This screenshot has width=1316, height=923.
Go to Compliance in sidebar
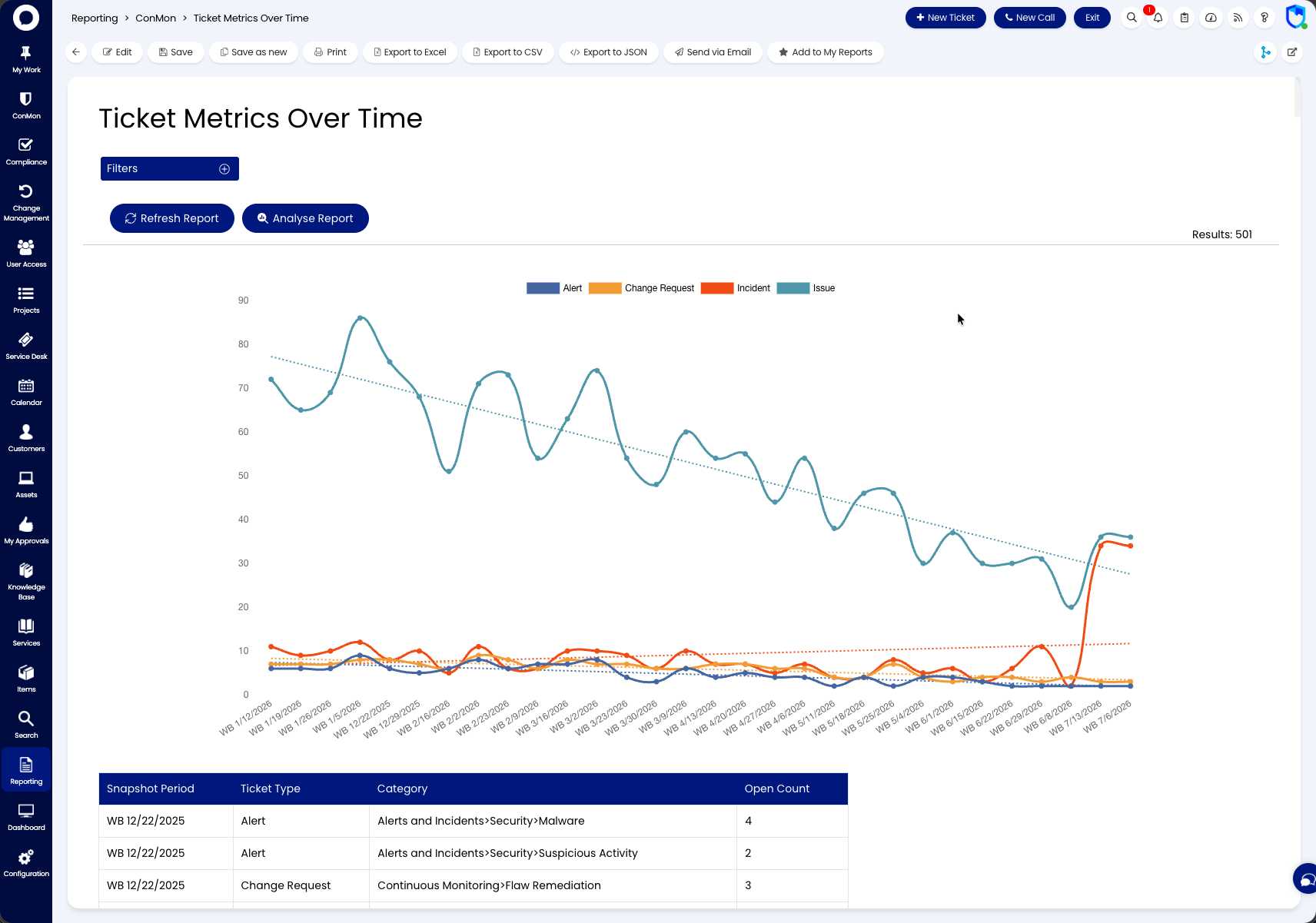click(26, 151)
